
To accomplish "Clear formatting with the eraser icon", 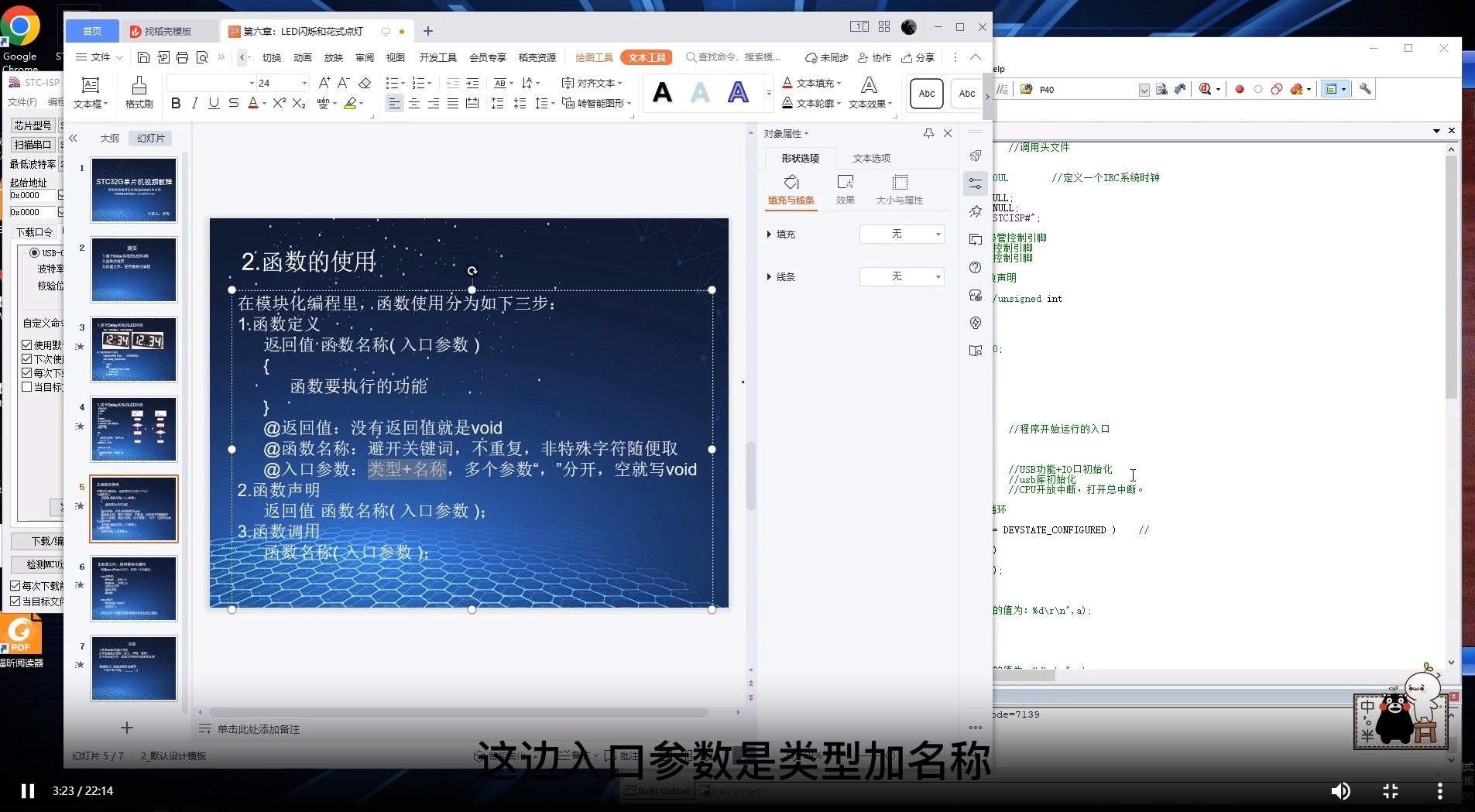I will click(x=365, y=83).
